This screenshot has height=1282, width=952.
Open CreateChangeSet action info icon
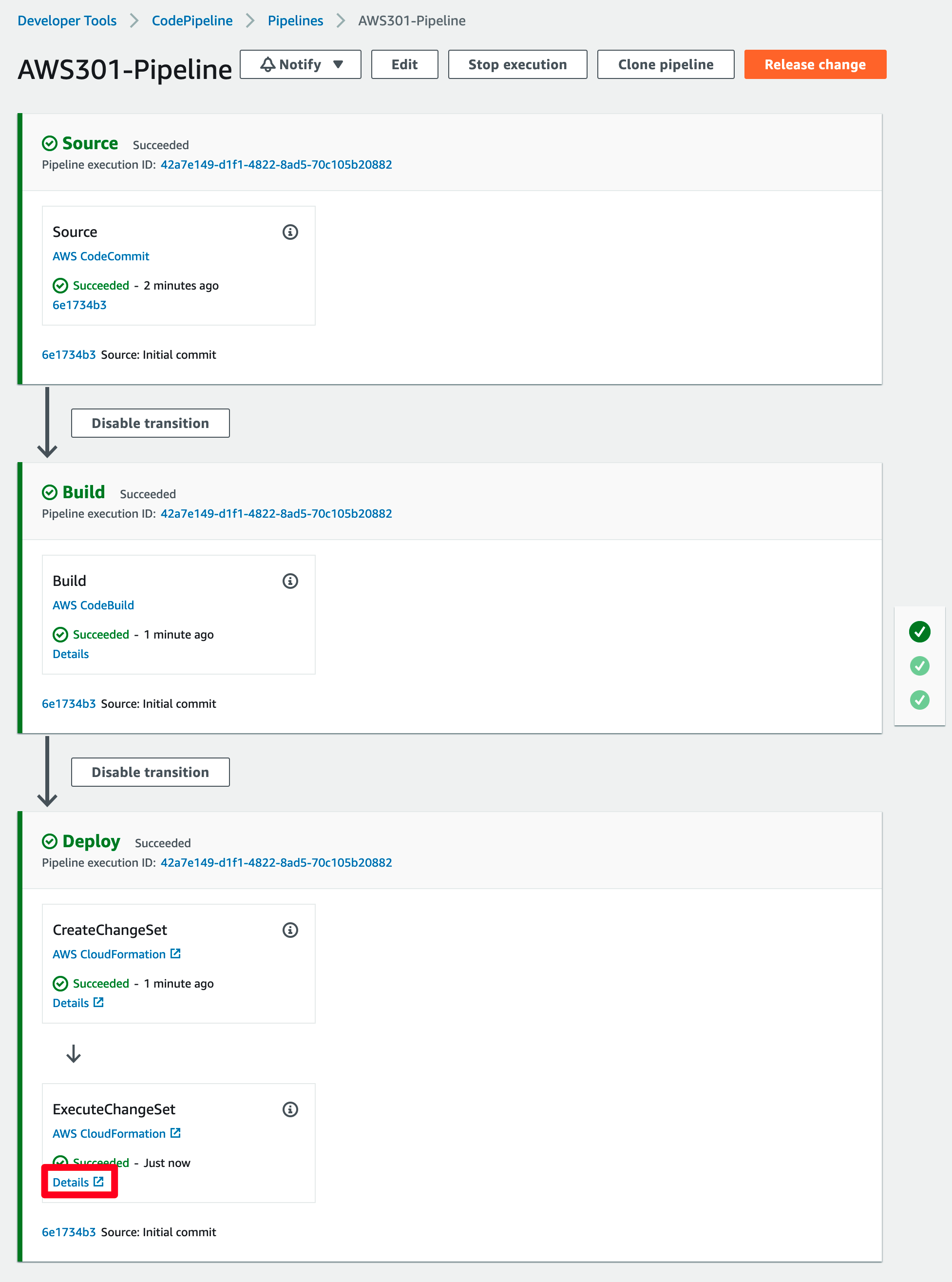[290, 929]
